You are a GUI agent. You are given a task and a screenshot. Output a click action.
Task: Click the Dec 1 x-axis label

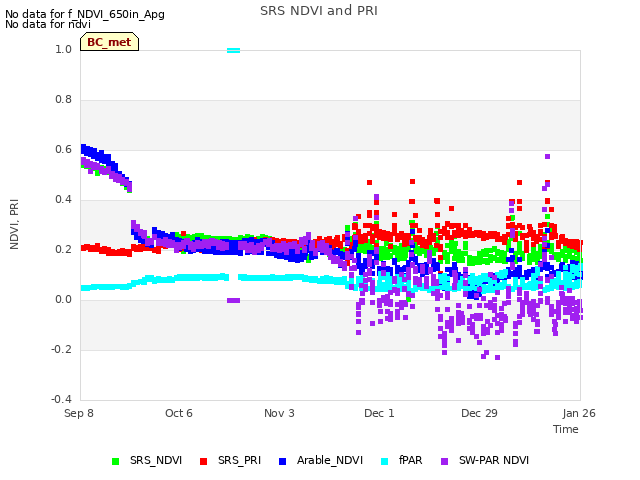point(379,413)
